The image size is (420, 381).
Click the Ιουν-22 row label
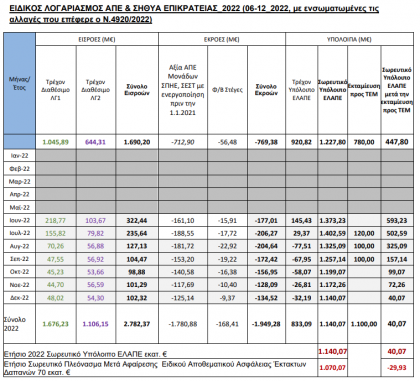(20, 220)
